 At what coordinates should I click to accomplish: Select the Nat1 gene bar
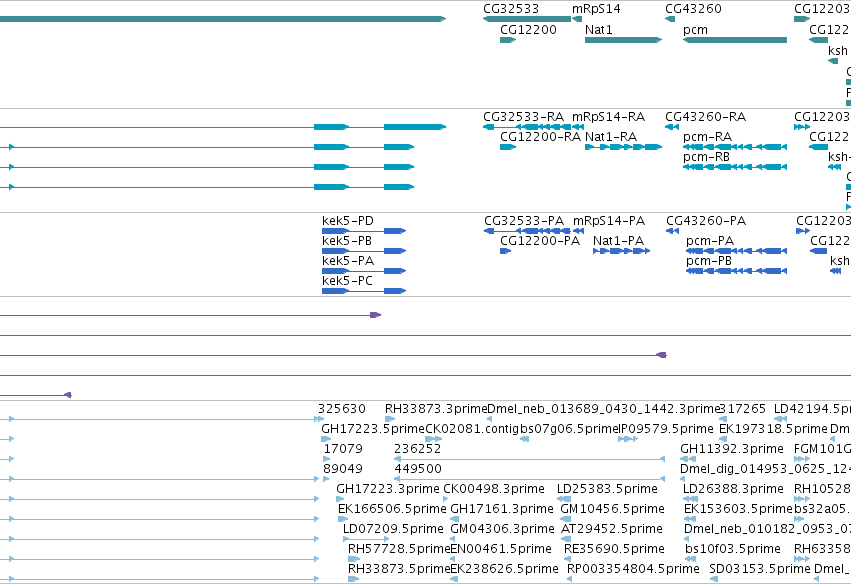point(623,40)
